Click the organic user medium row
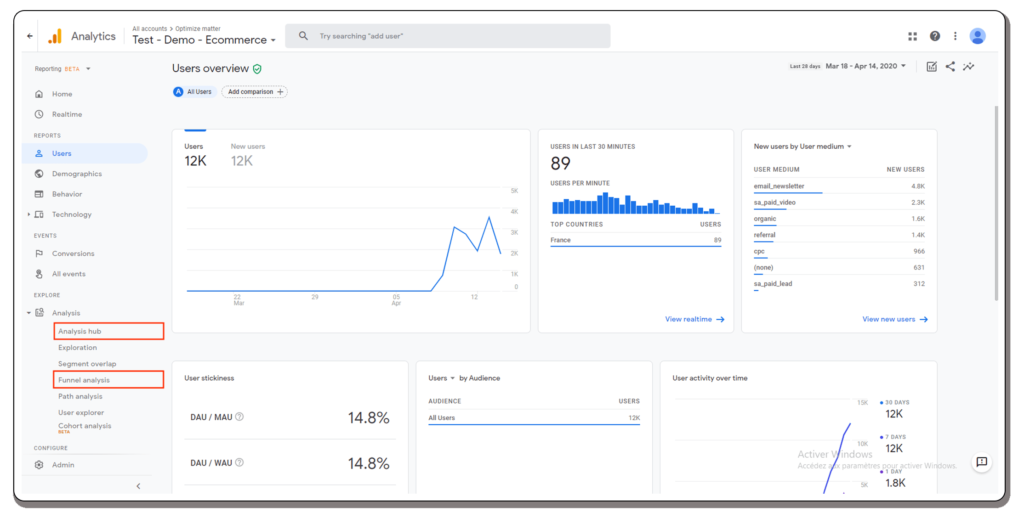The height and width of the screenshot is (518, 1024). pos(839,219)
